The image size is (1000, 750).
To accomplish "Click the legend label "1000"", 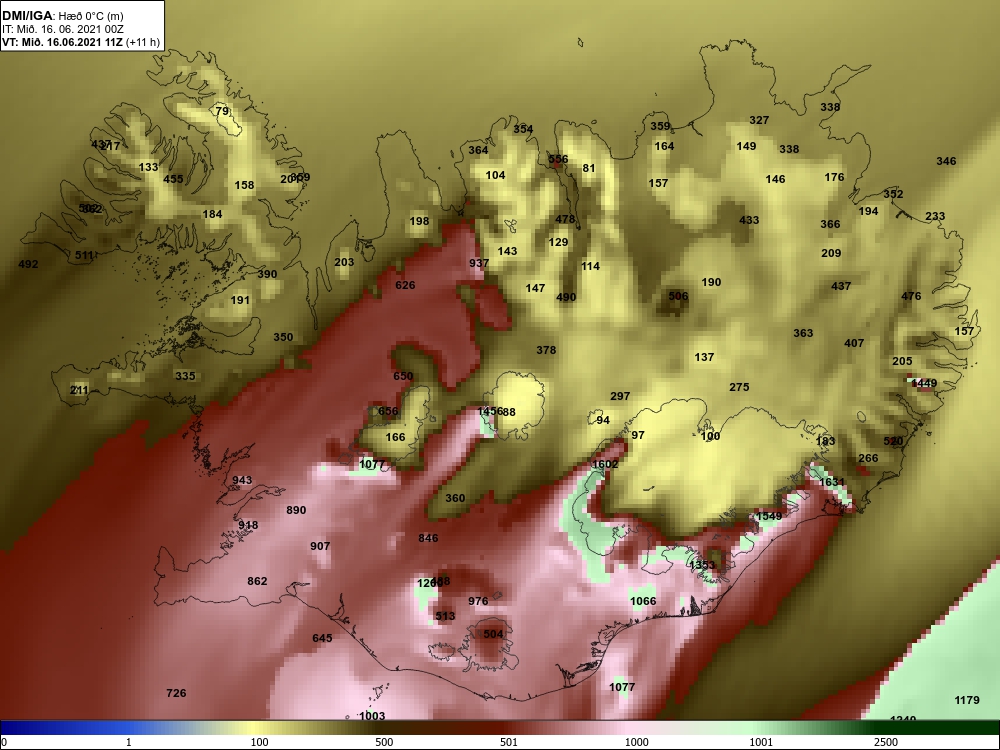I will click(x=636, y=742).
